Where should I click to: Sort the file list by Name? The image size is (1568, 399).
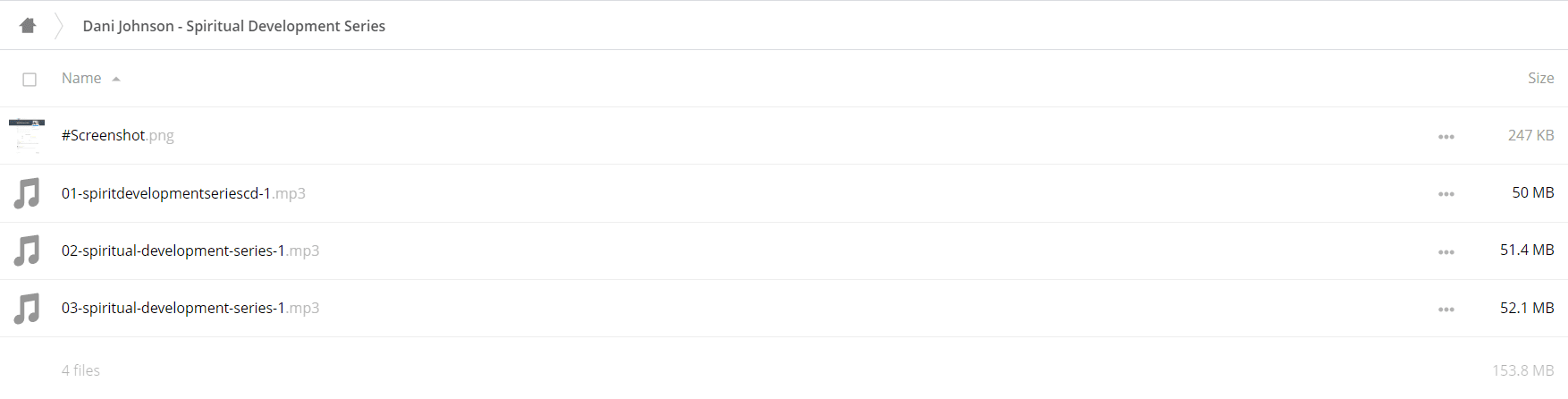(81, 78)
